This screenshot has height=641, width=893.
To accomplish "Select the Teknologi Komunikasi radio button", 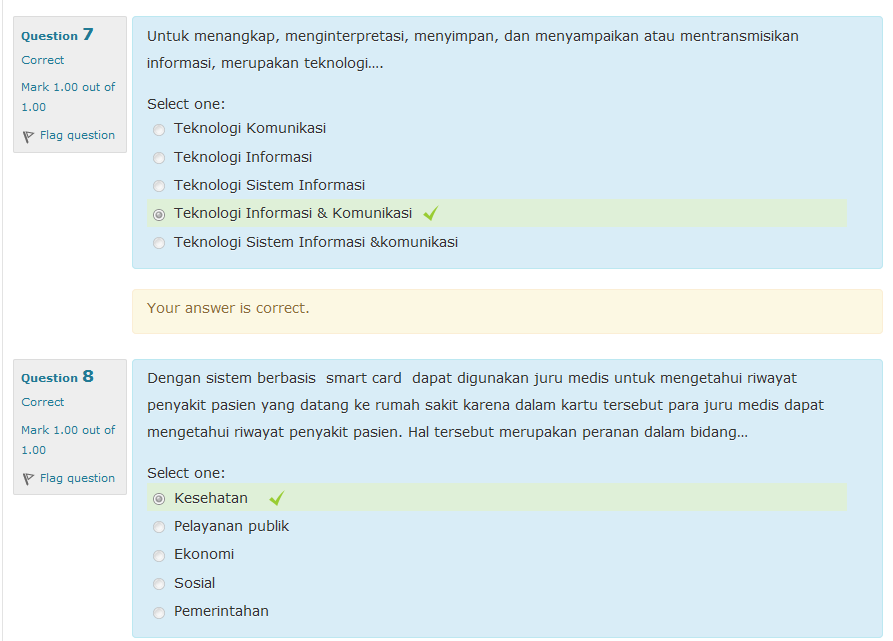I will tap(159, 130).
